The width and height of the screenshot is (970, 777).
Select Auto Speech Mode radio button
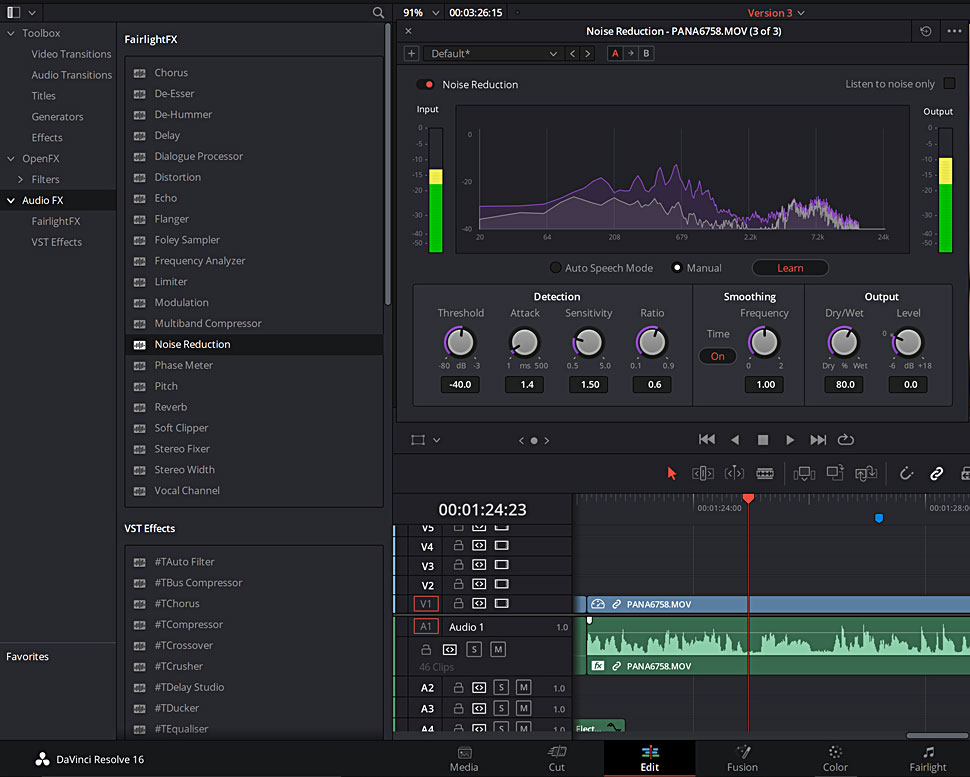pos(556,268)
